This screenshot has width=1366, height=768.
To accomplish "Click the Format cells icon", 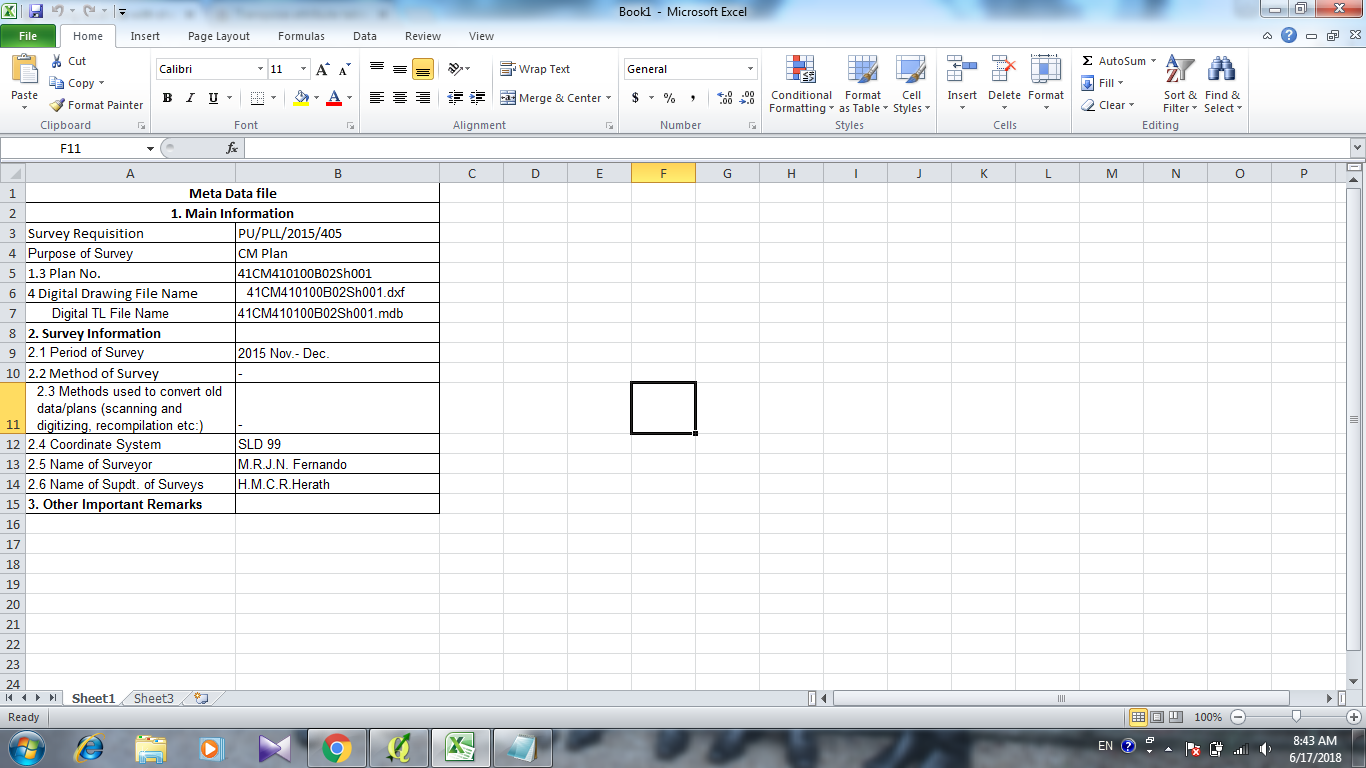I will click(x=1046, y=69).
